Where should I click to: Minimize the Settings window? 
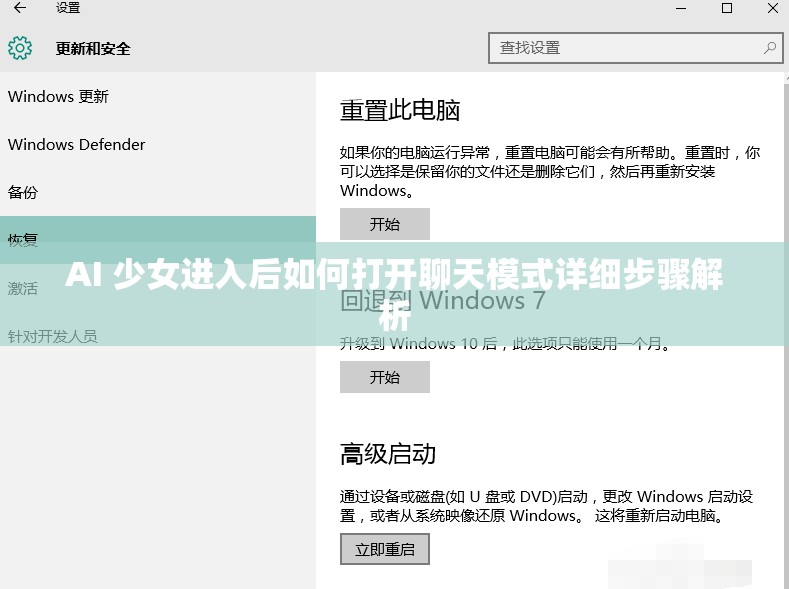[681, 8]
